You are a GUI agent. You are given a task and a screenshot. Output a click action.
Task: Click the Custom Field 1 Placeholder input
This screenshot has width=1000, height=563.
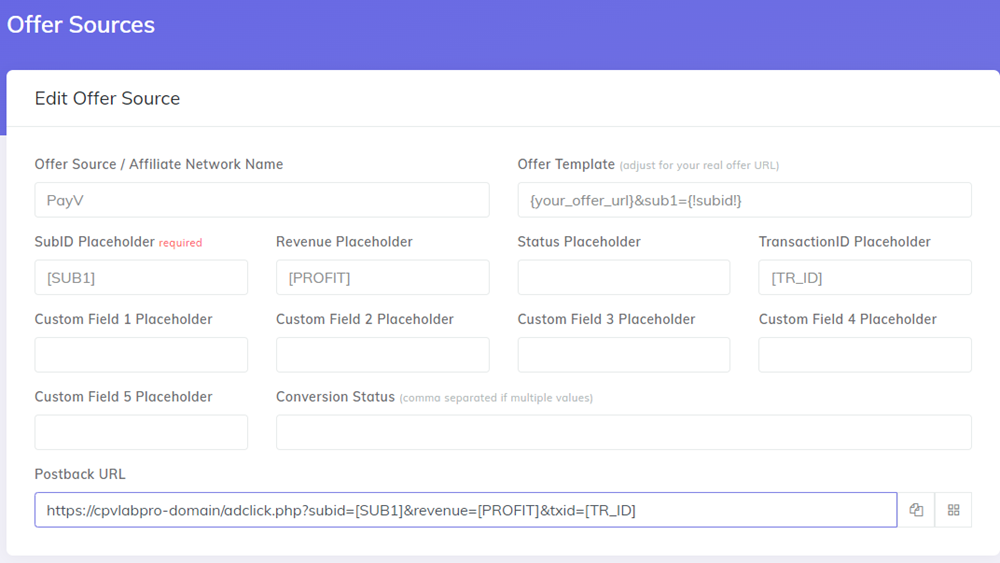point(141,355)
